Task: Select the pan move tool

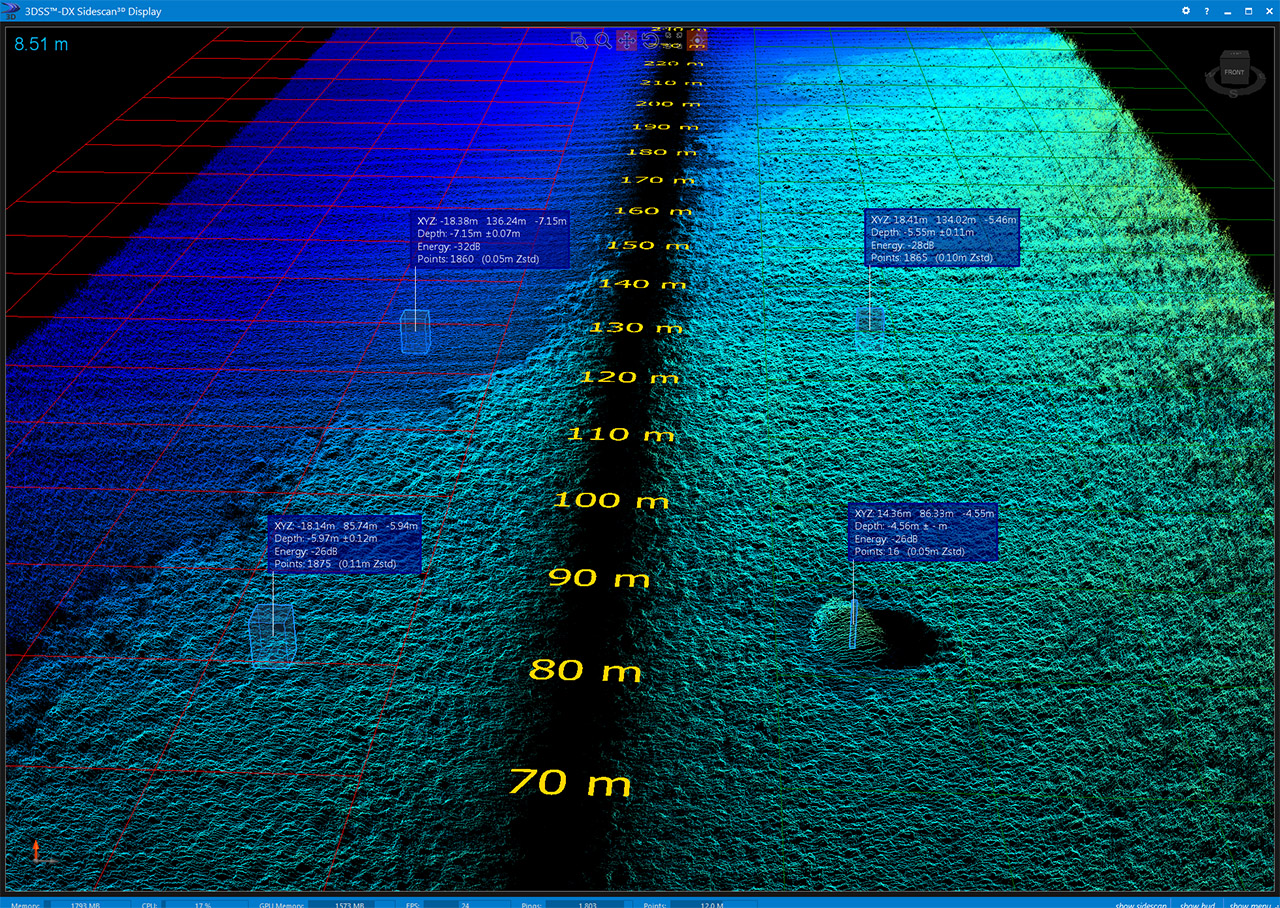Action: click(x=627, y=40)
